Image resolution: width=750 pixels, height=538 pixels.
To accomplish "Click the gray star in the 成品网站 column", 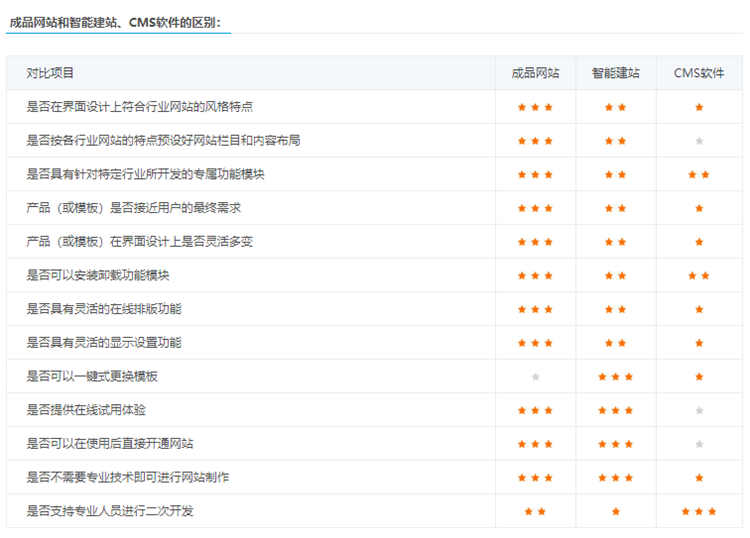I will pyautogui.click(x=535, y=376).
